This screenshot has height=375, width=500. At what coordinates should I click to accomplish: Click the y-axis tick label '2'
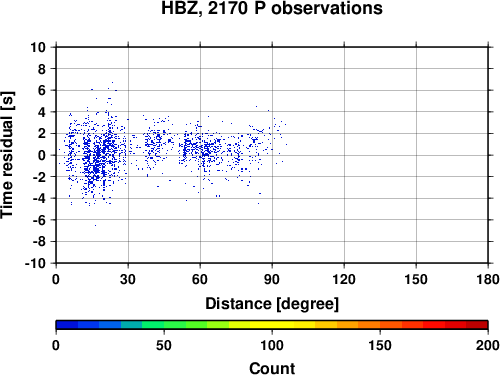(x=42, y=134)
